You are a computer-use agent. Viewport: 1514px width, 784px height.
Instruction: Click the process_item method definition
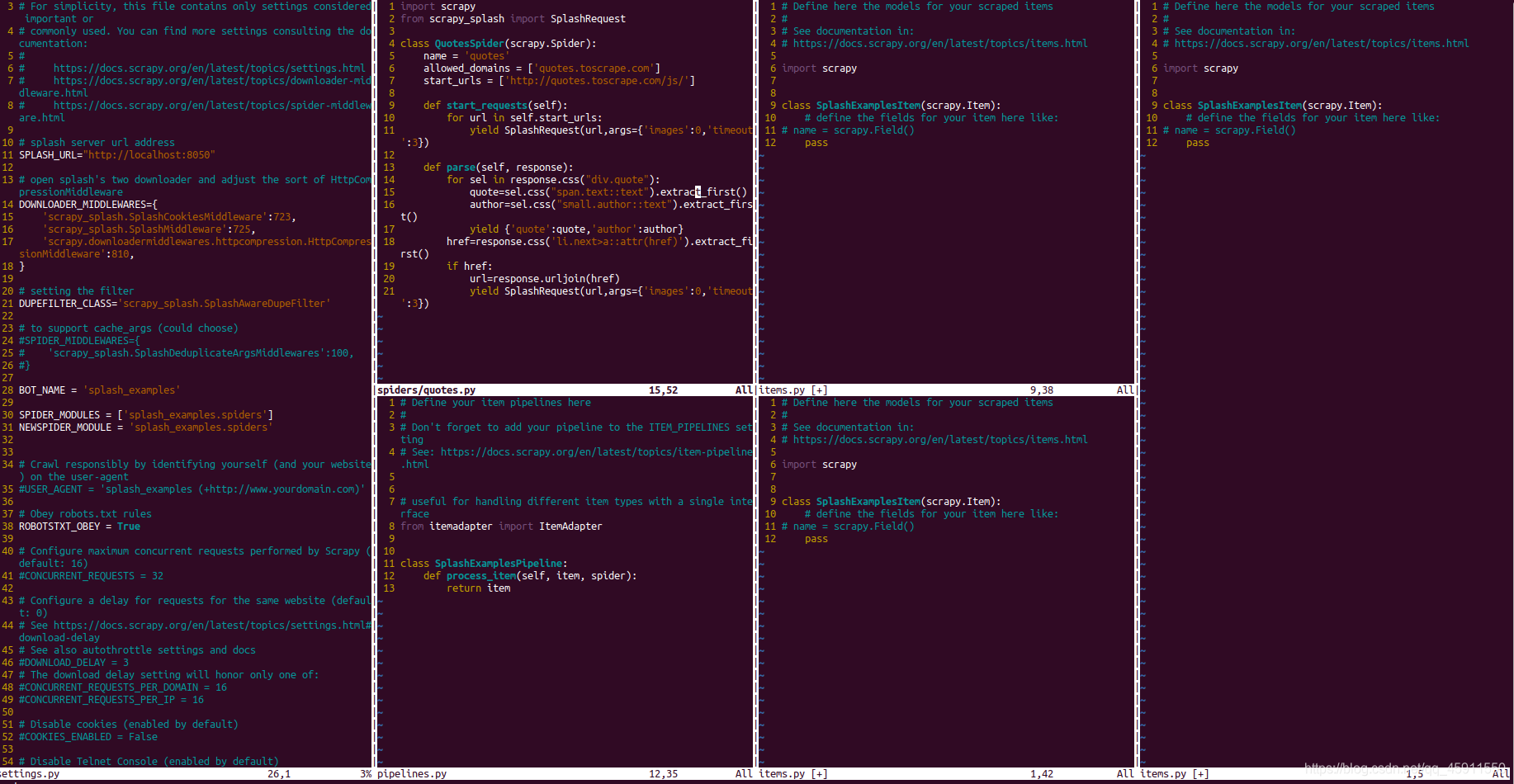tap(530, 576)
